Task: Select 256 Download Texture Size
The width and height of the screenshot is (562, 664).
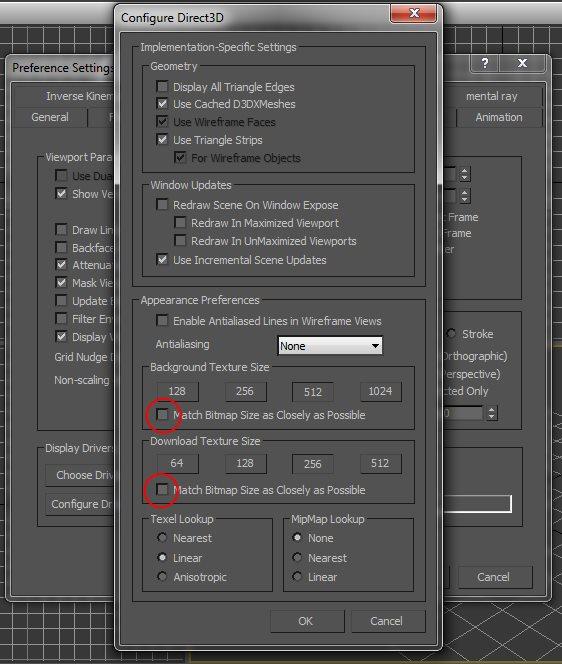Action: (313, 464)
